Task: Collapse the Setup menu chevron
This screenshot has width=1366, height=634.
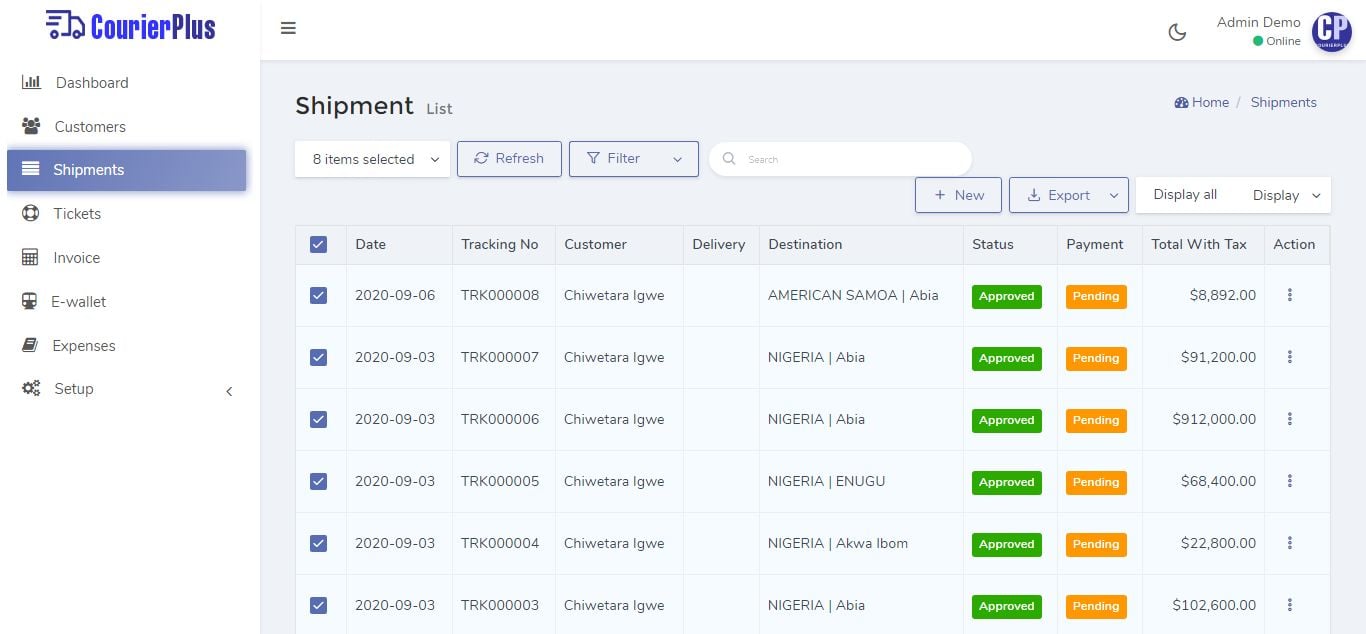Action: (229, 391)
